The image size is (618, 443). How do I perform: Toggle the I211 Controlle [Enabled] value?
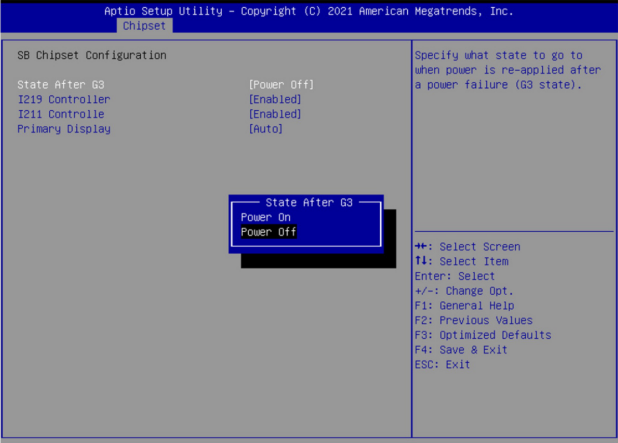(x=275, y=114)
